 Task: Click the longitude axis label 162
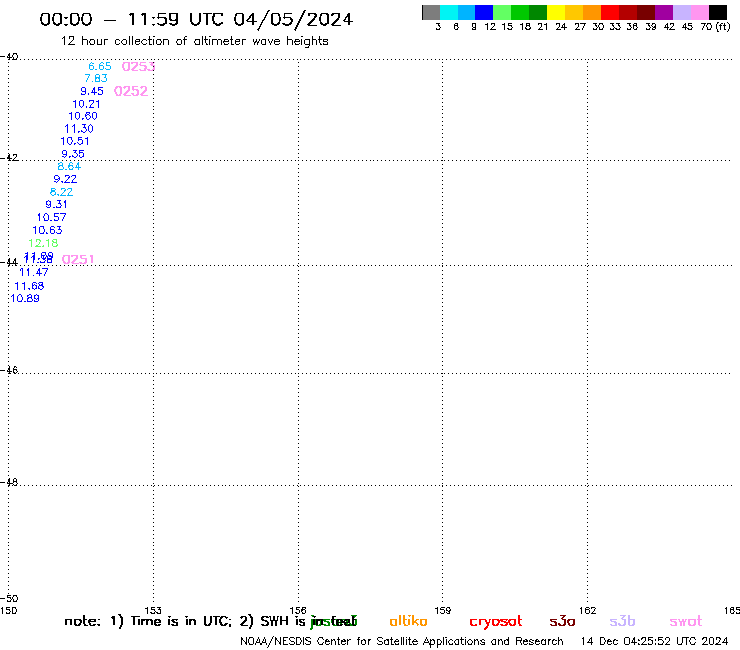587,610
